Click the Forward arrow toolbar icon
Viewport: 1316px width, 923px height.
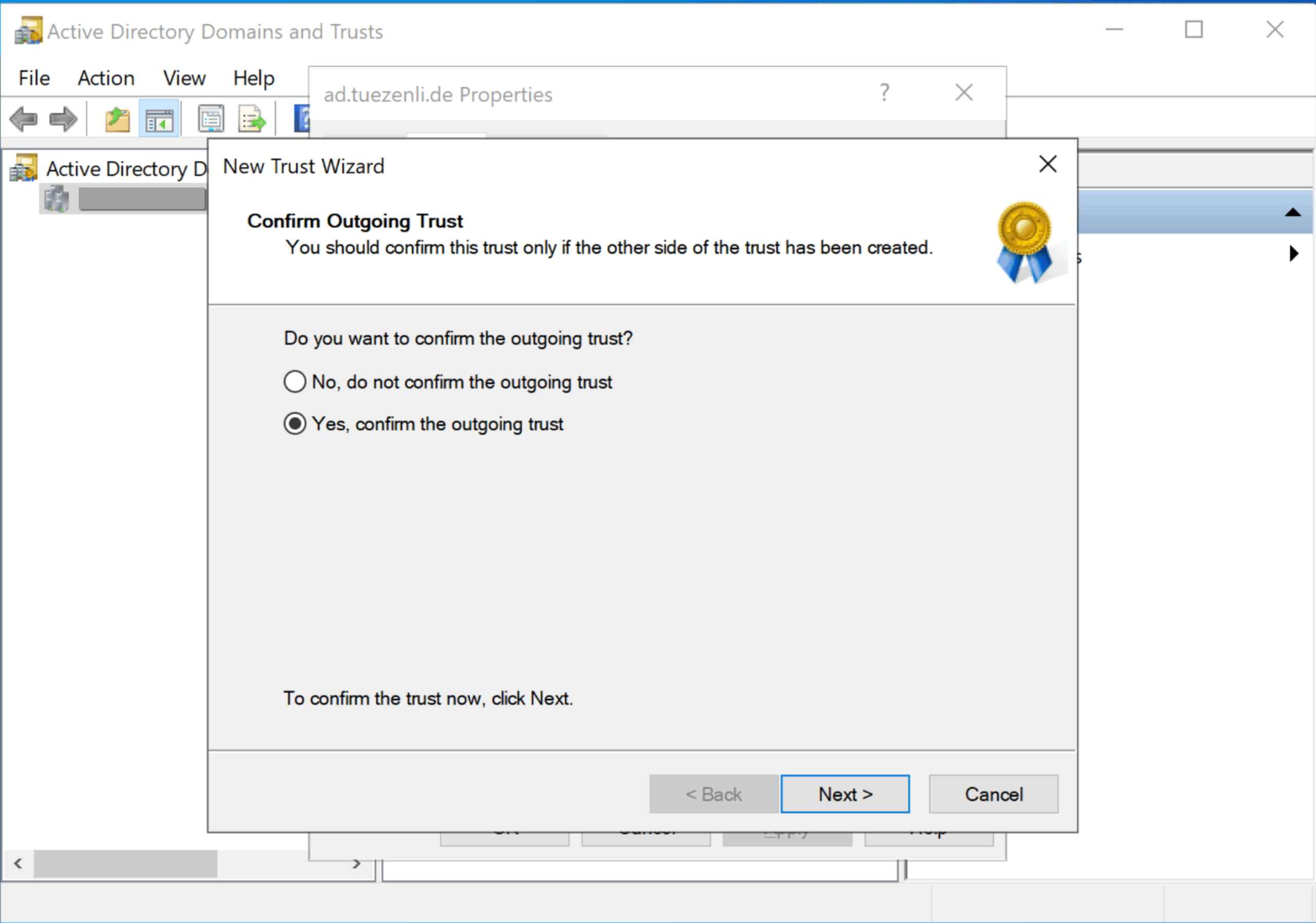[x=63, y=119]
